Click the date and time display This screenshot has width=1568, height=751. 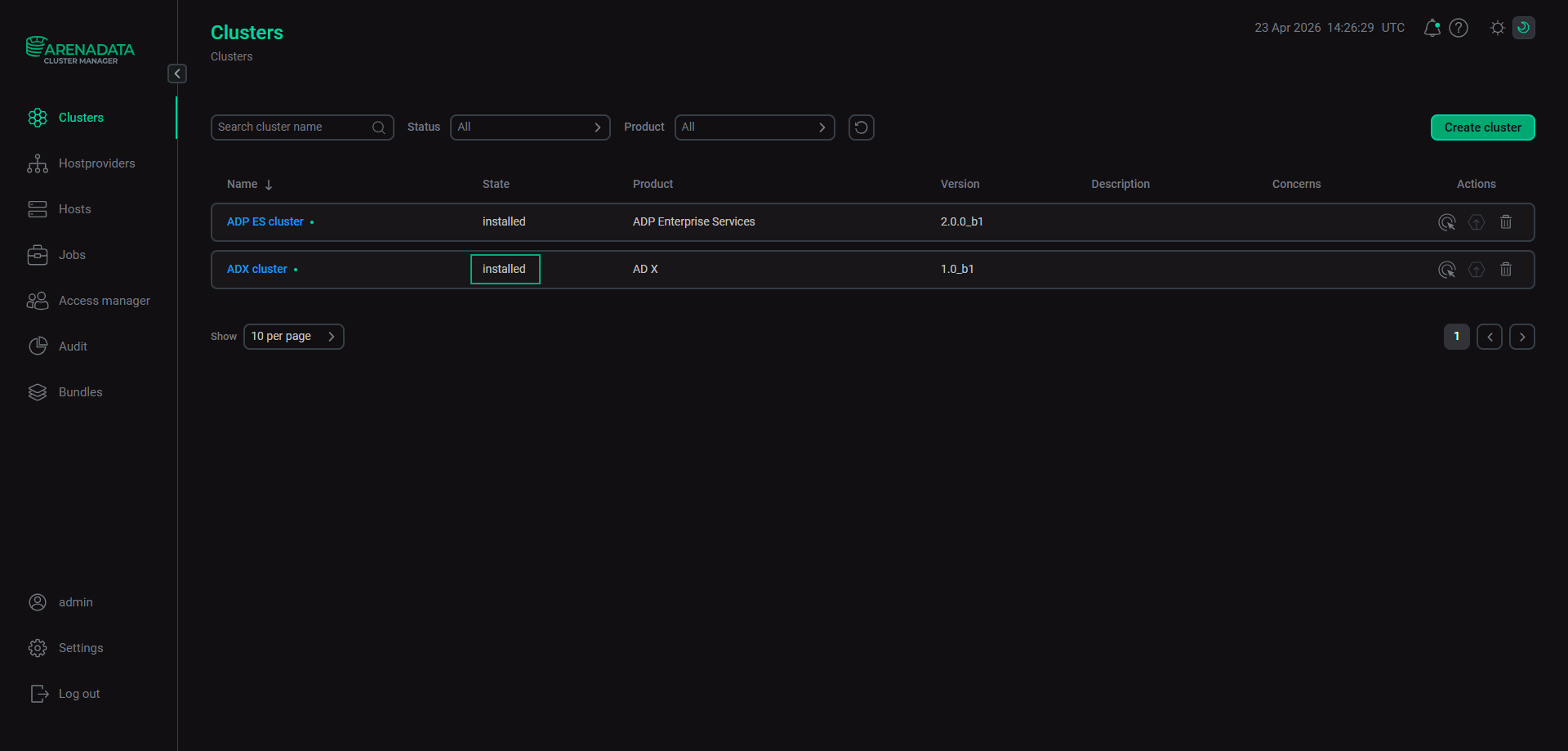coord(1330,28)
